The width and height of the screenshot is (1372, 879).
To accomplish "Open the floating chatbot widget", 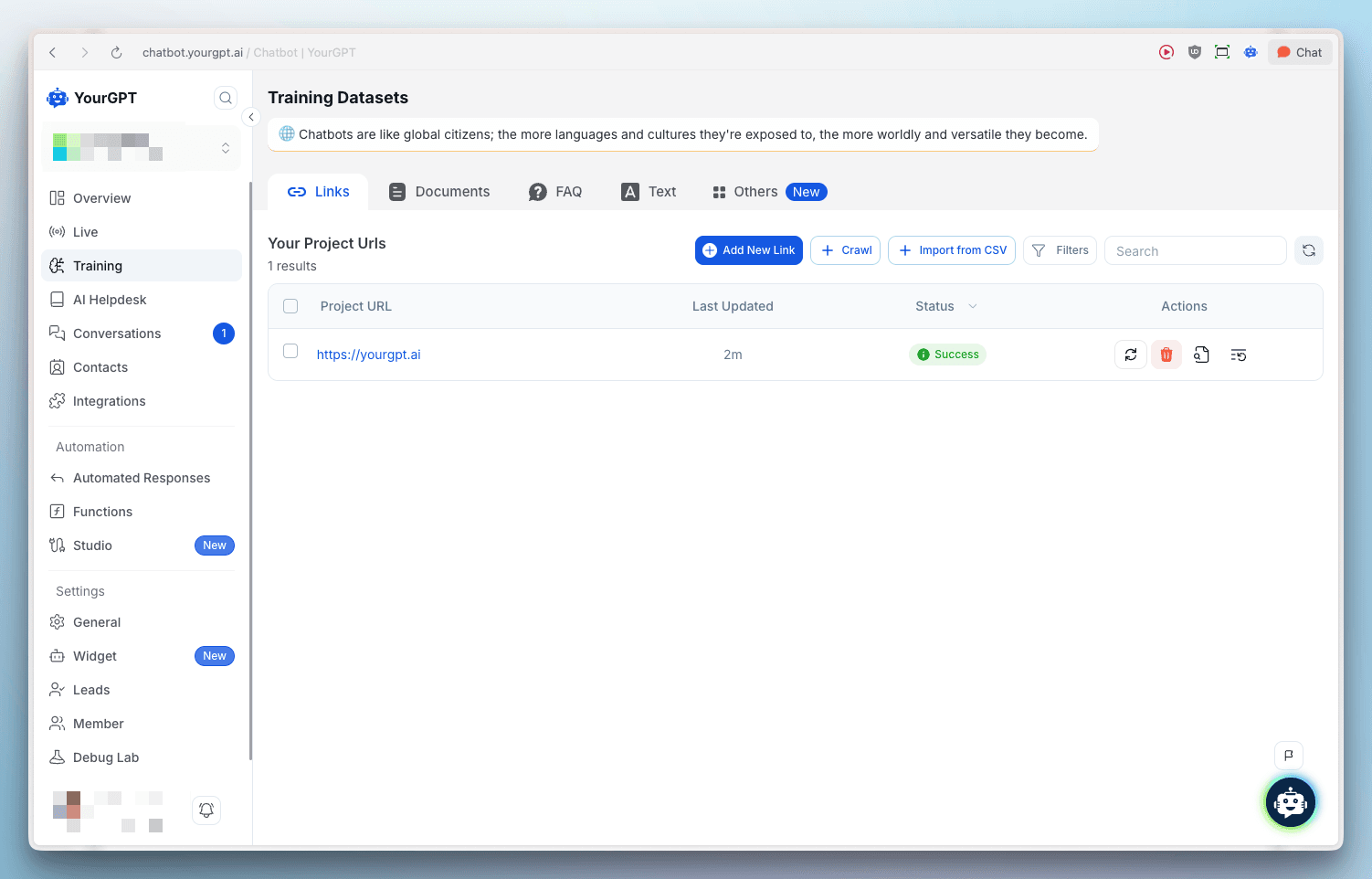I will (x=1290, y=802).
